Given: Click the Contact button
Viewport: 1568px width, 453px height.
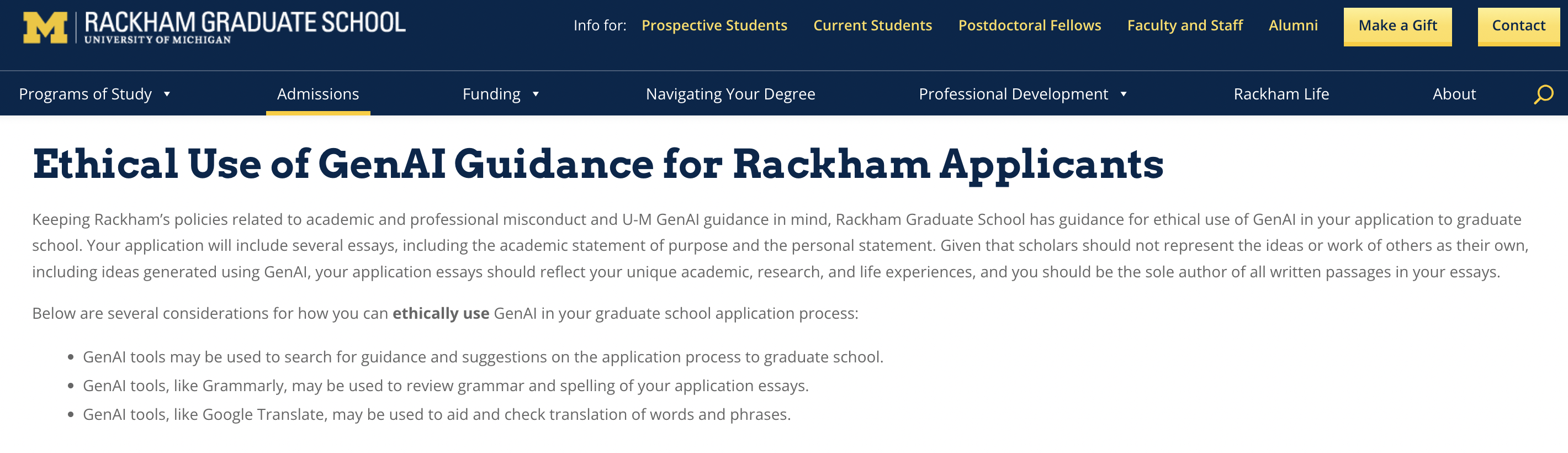Looking at the screenshot, I should click(x=1518, y=26).
